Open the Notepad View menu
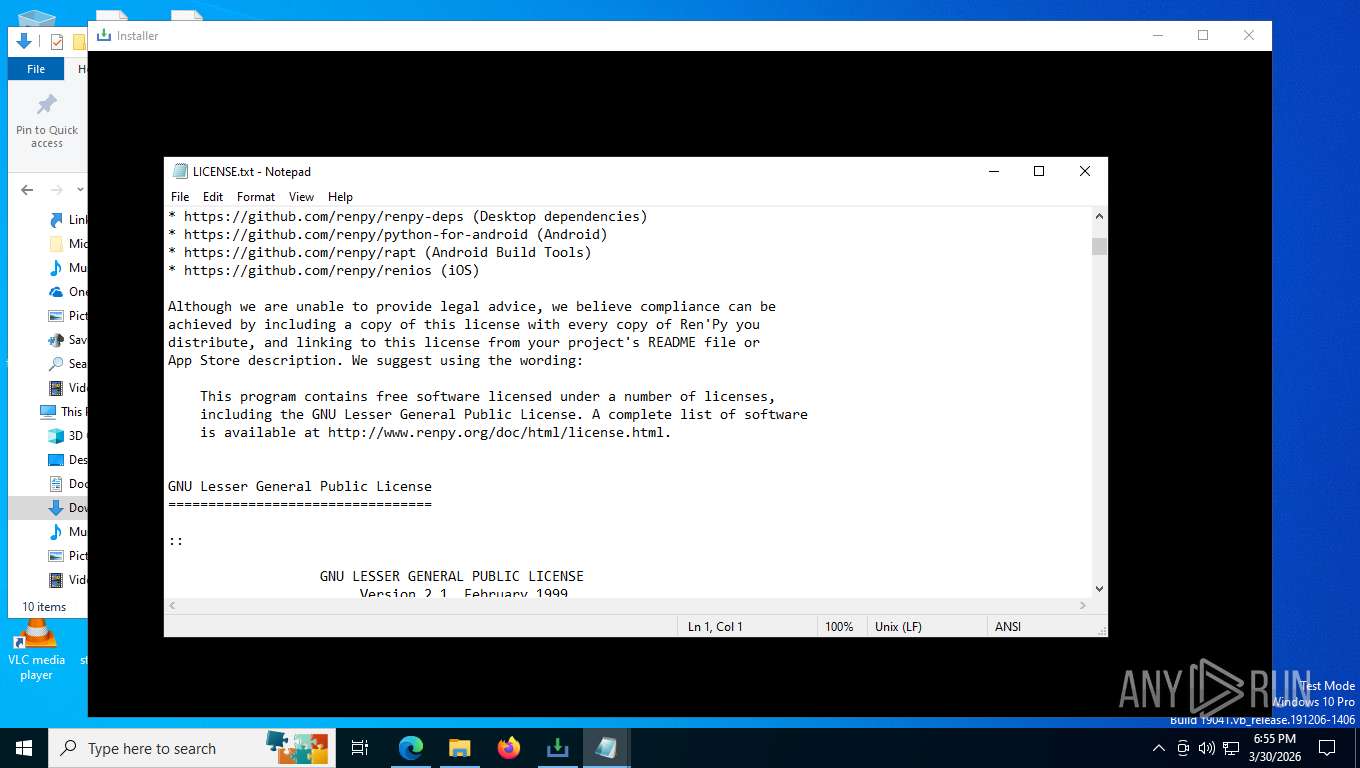 (x=301, y=197)
